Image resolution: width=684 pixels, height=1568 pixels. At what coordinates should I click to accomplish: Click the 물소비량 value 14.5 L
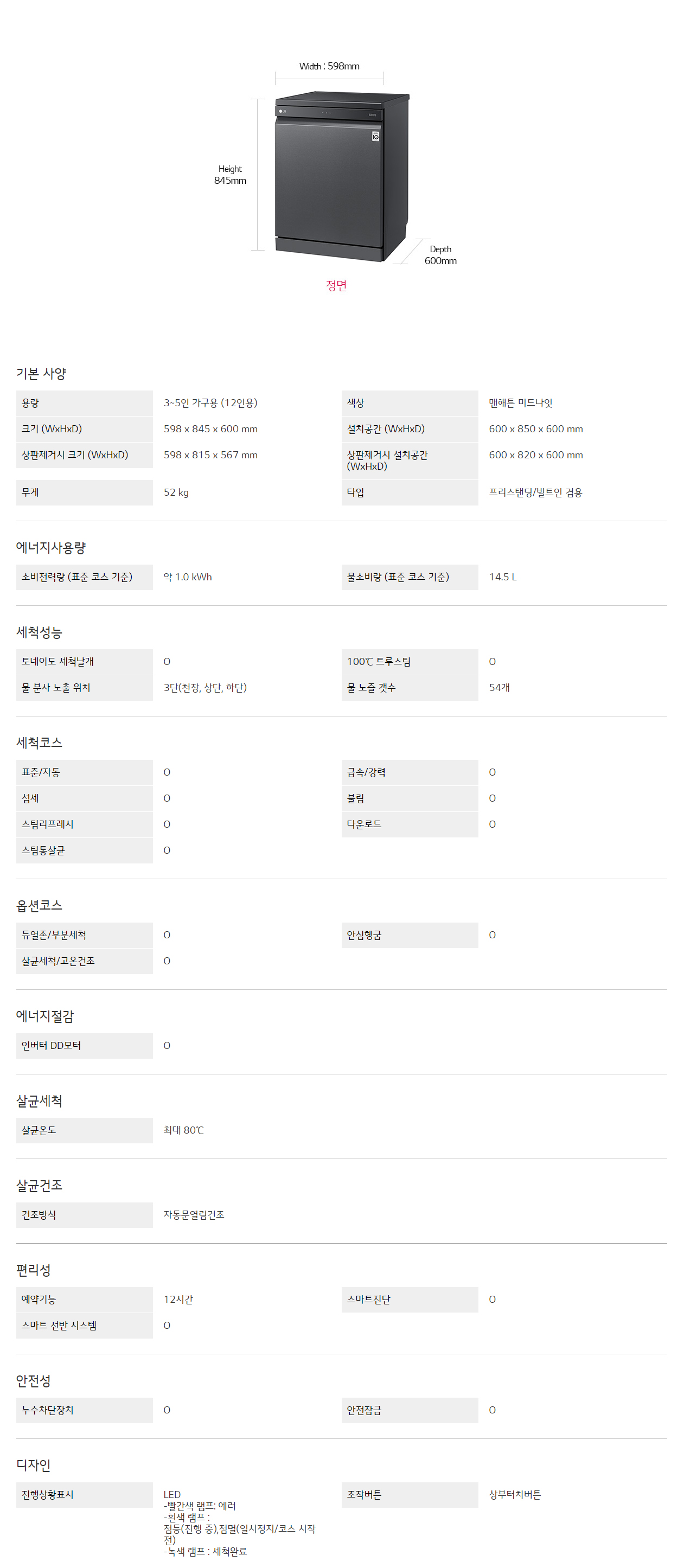[503, 577]
